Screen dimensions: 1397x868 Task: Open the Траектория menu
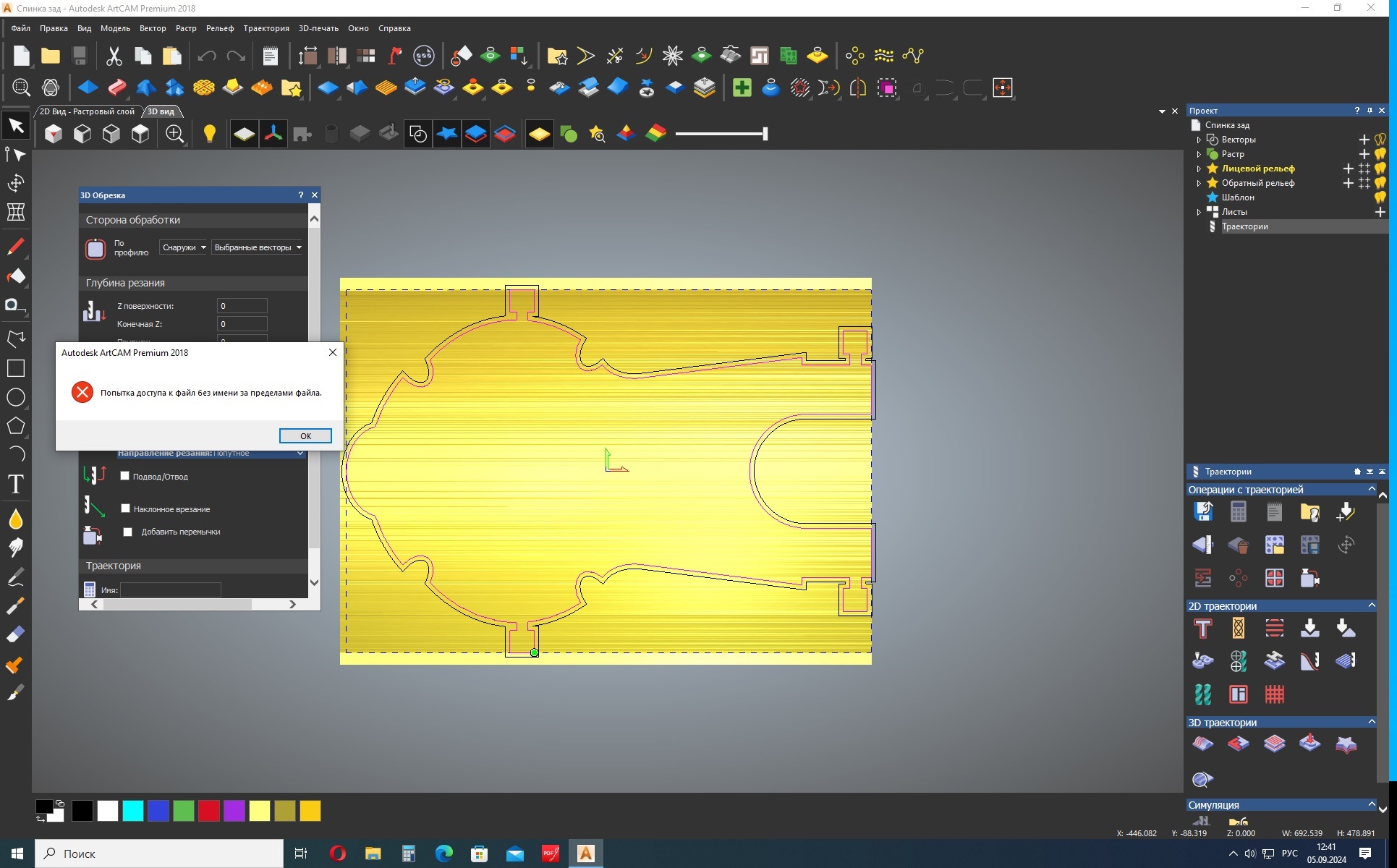[266, 28]
